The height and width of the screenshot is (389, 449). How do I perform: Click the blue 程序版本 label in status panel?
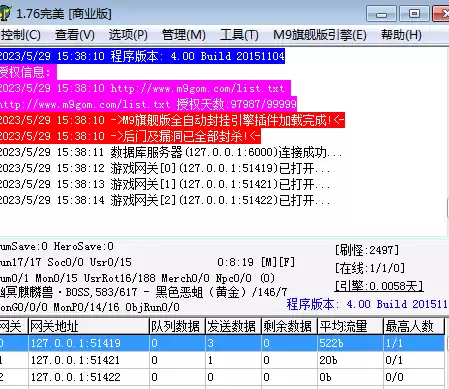pos(367,304)
